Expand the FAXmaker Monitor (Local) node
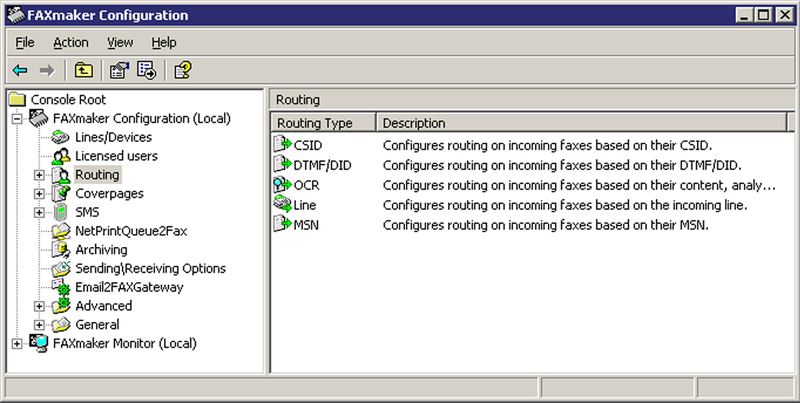 [x=17, y=344]
